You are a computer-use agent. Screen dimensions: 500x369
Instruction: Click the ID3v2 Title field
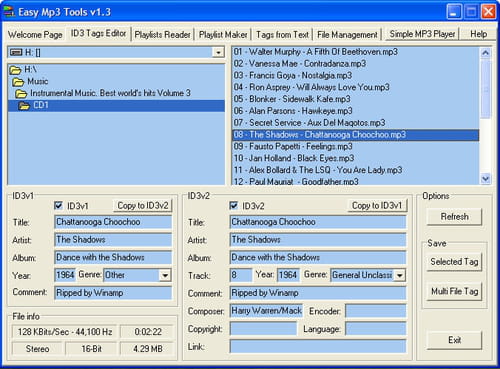point(318,222)
